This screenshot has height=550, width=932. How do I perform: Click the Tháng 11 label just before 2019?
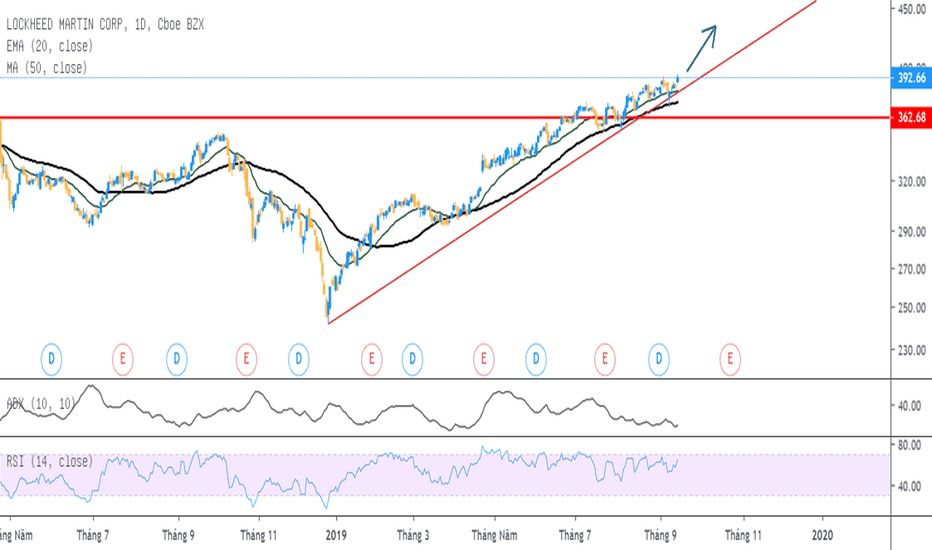tap(259, 535)
